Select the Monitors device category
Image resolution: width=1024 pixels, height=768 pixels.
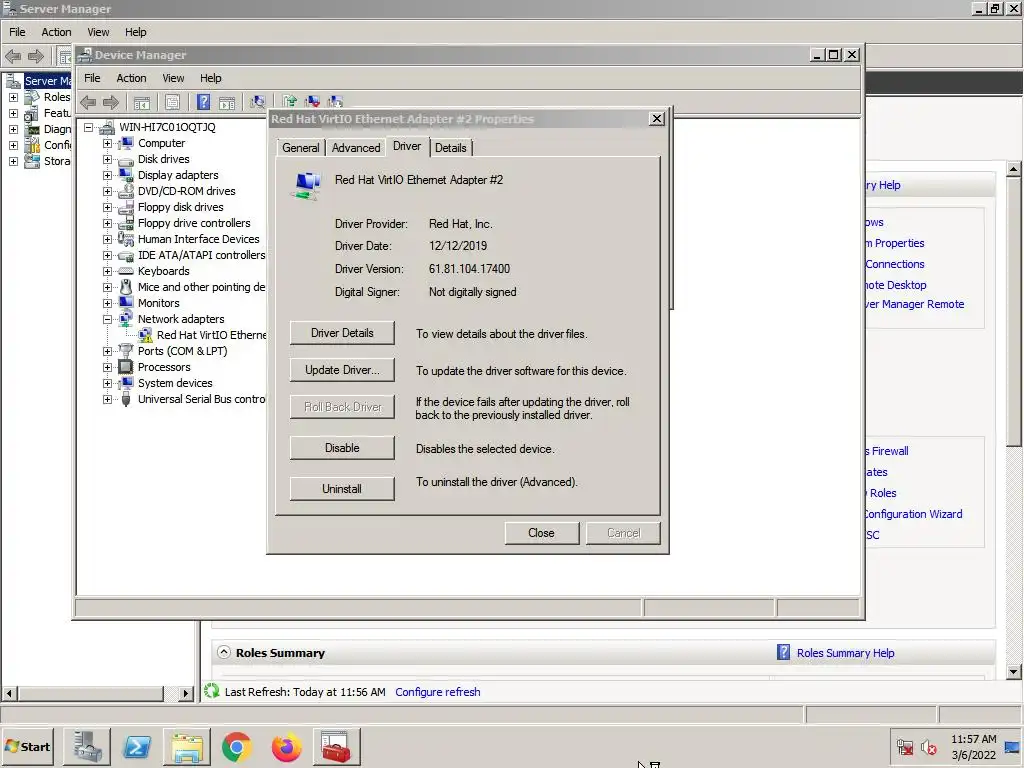[158, 303]
